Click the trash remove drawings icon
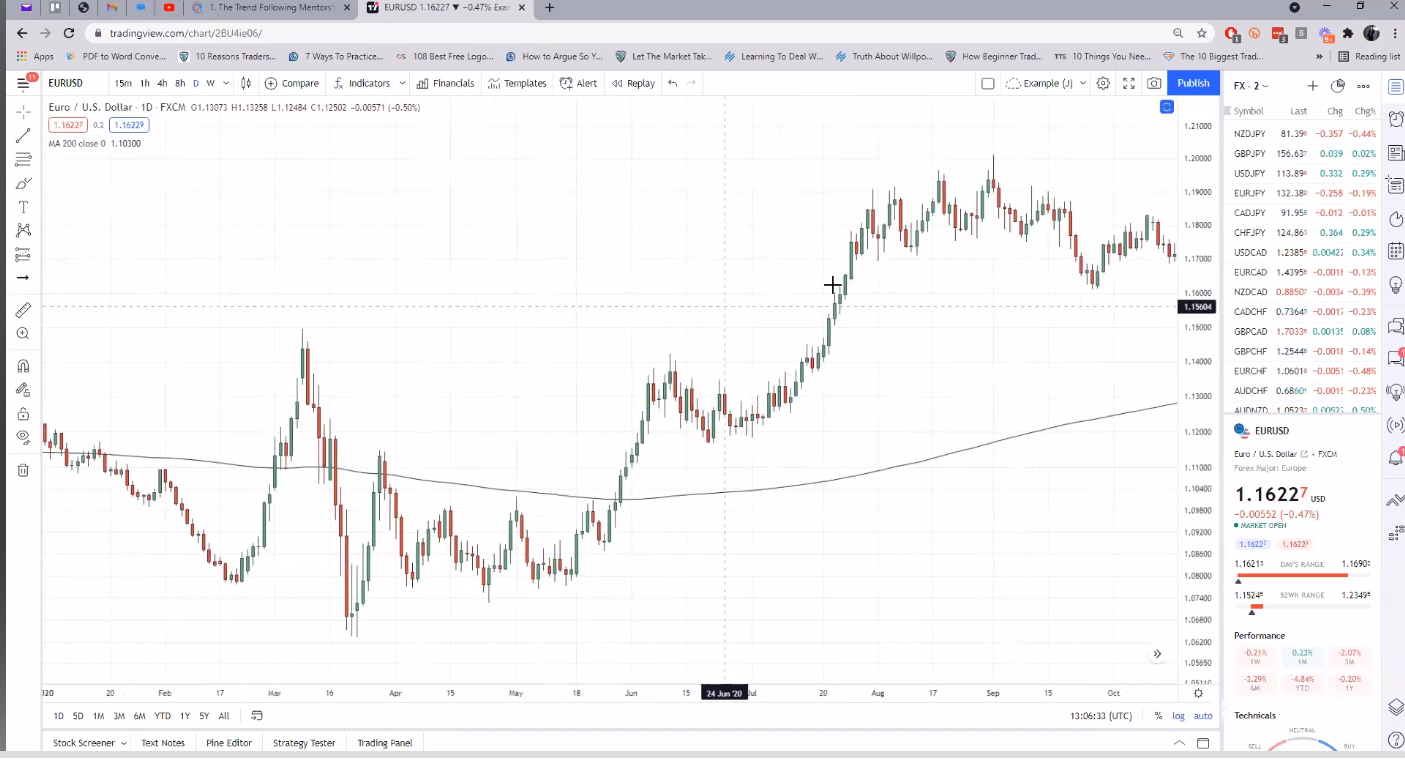Screen dimensions: 1405x776 pyautogui.click(x=23, y=470)
